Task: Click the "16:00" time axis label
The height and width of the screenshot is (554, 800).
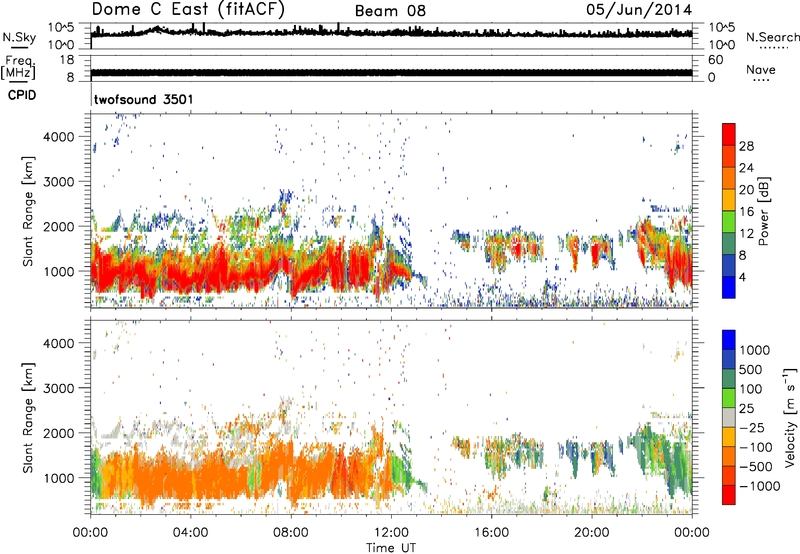Action: 491,532
